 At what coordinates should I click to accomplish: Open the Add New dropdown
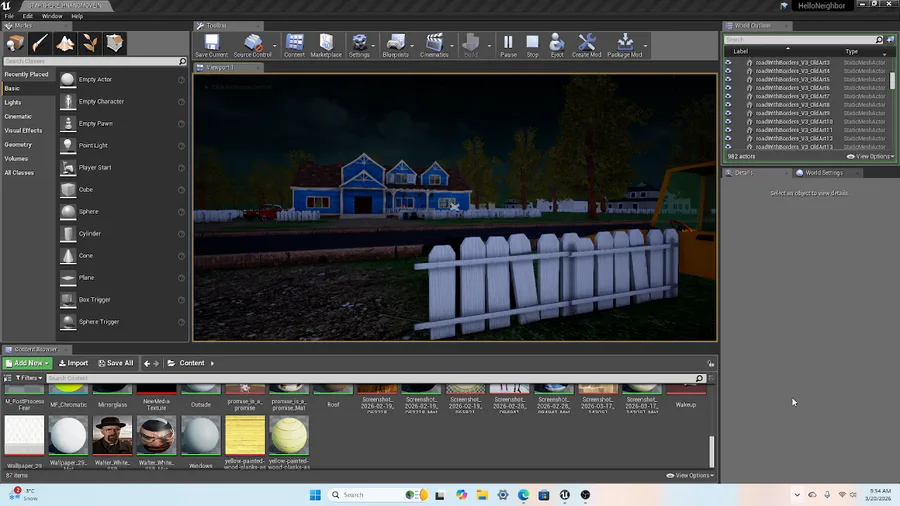coord(28,363)
